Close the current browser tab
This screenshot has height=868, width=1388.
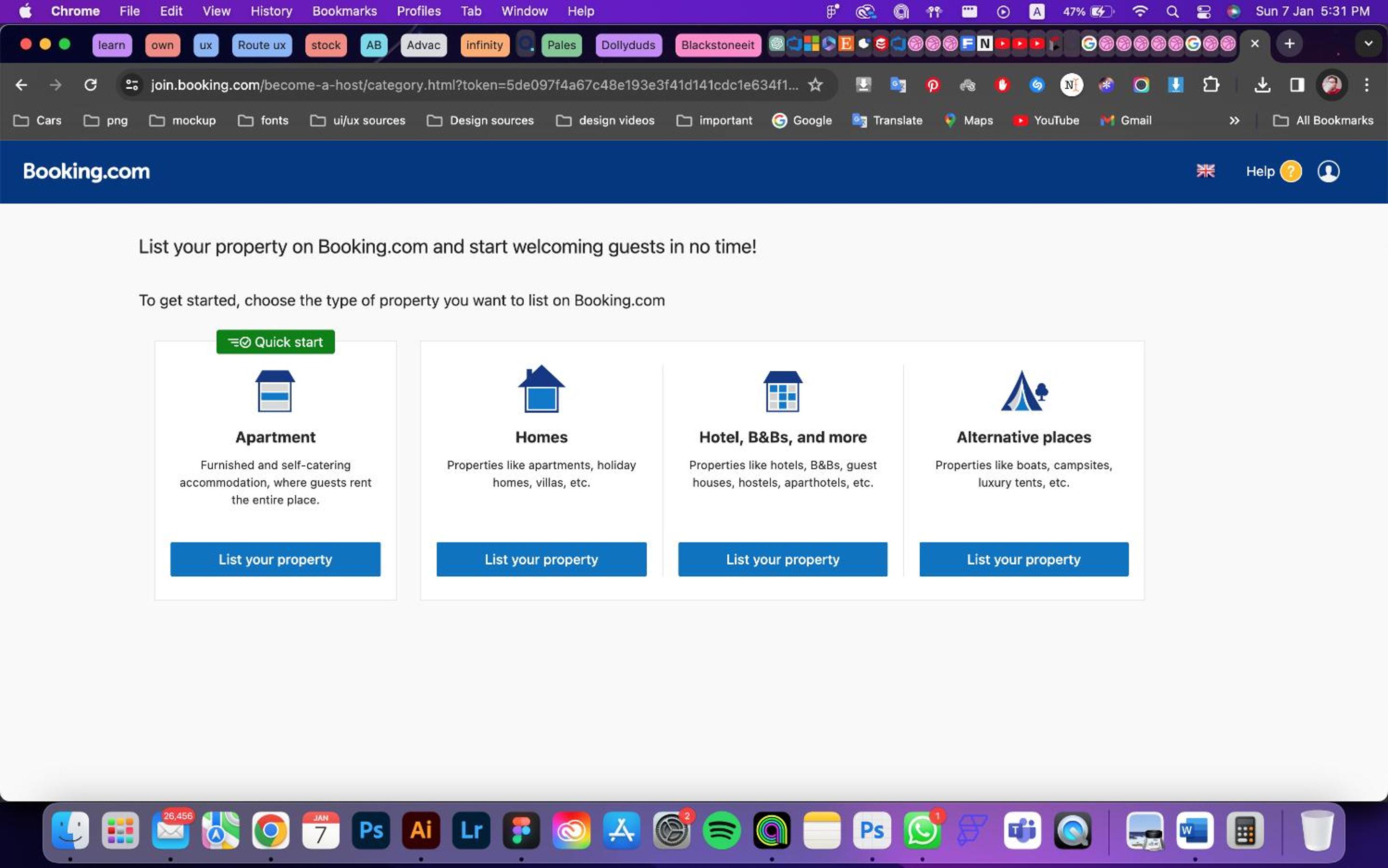tap(1255, 43)
